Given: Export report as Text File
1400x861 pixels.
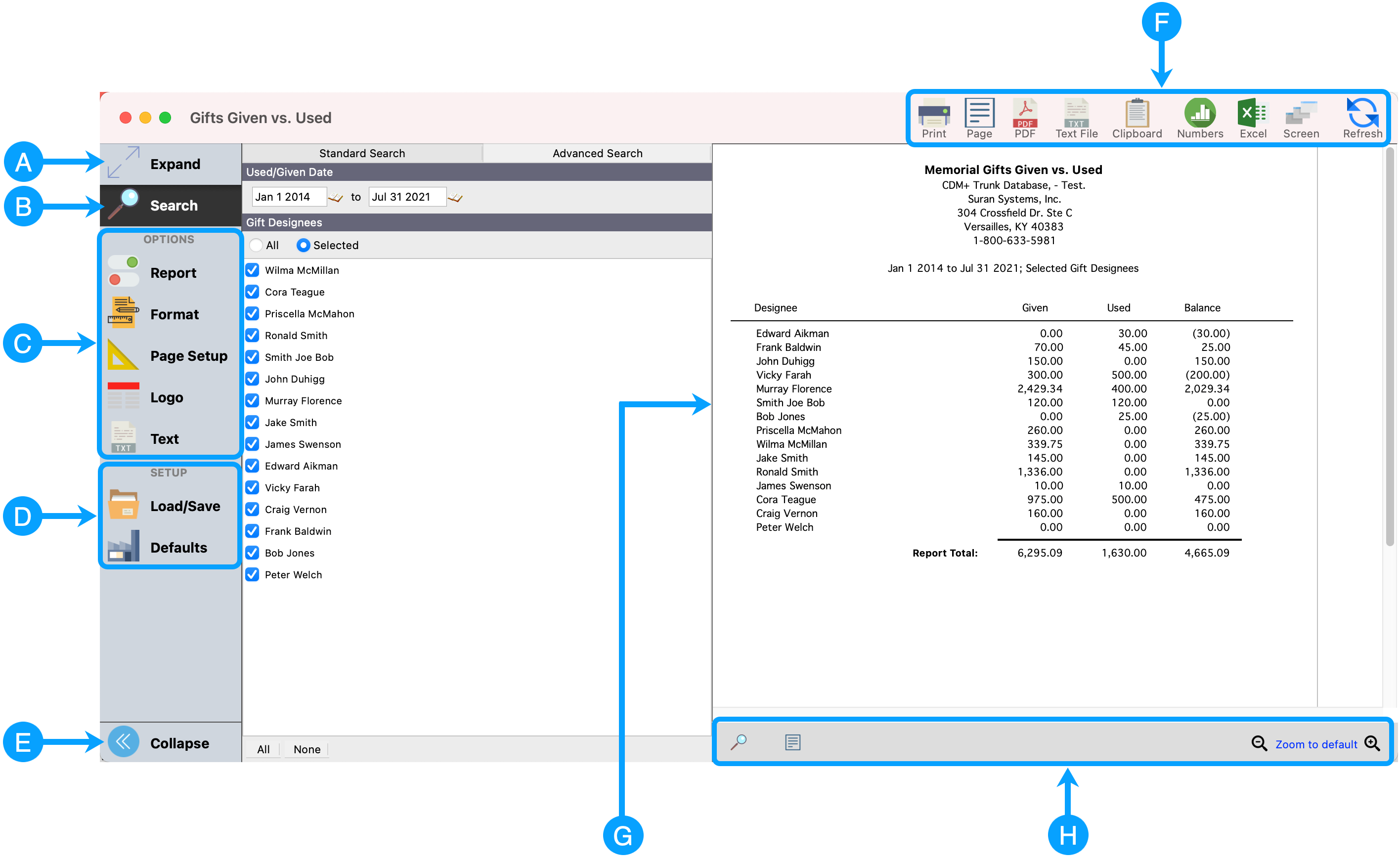Looking at the screenshot, I should [1076, 119].
